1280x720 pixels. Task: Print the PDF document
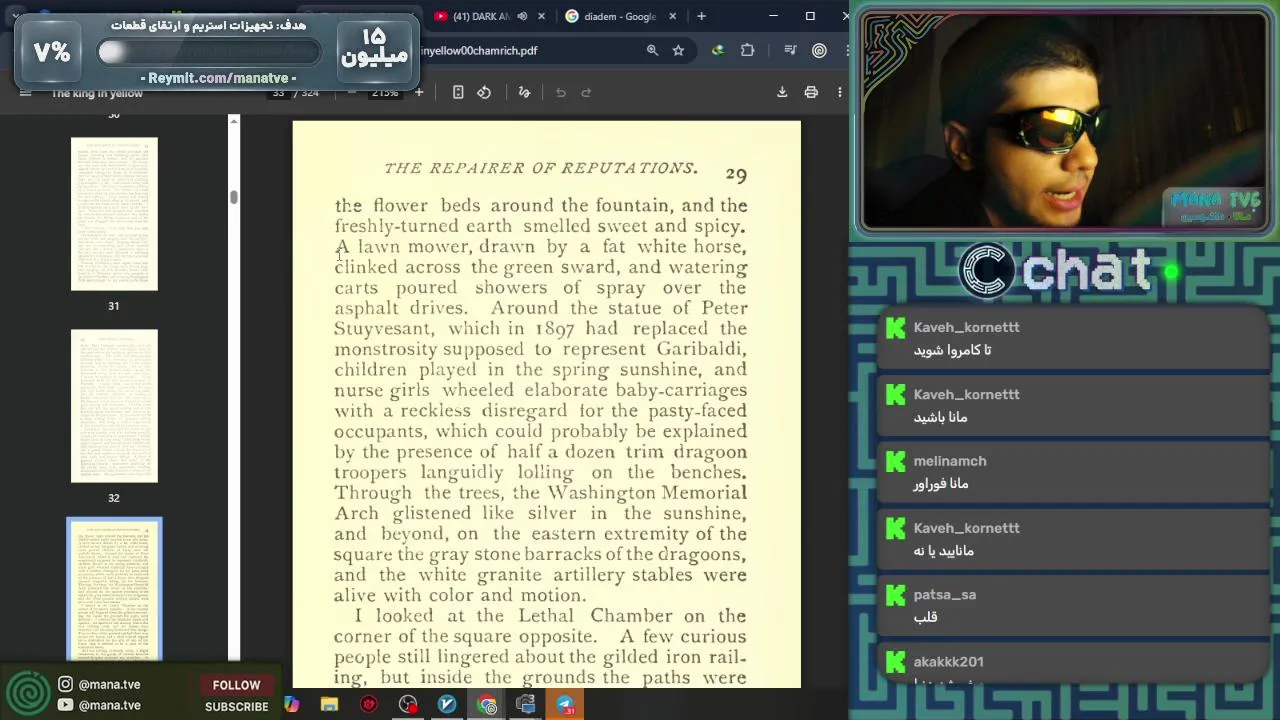click(811, 93)
